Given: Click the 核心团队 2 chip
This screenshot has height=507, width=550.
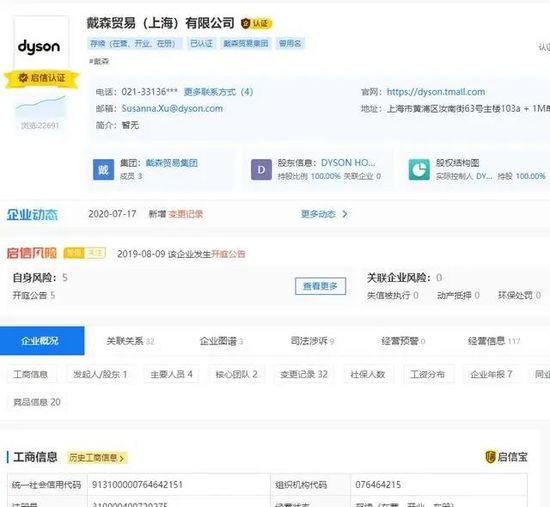Looking at the screenshot, I should (x=236, y=374).
